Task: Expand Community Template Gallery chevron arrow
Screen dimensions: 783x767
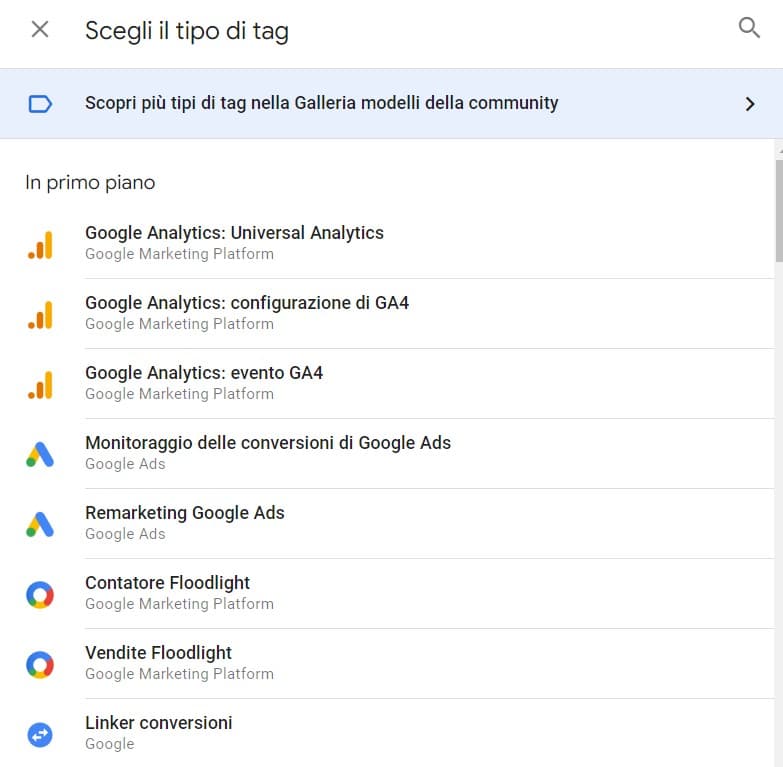Action: pos(750,104)
